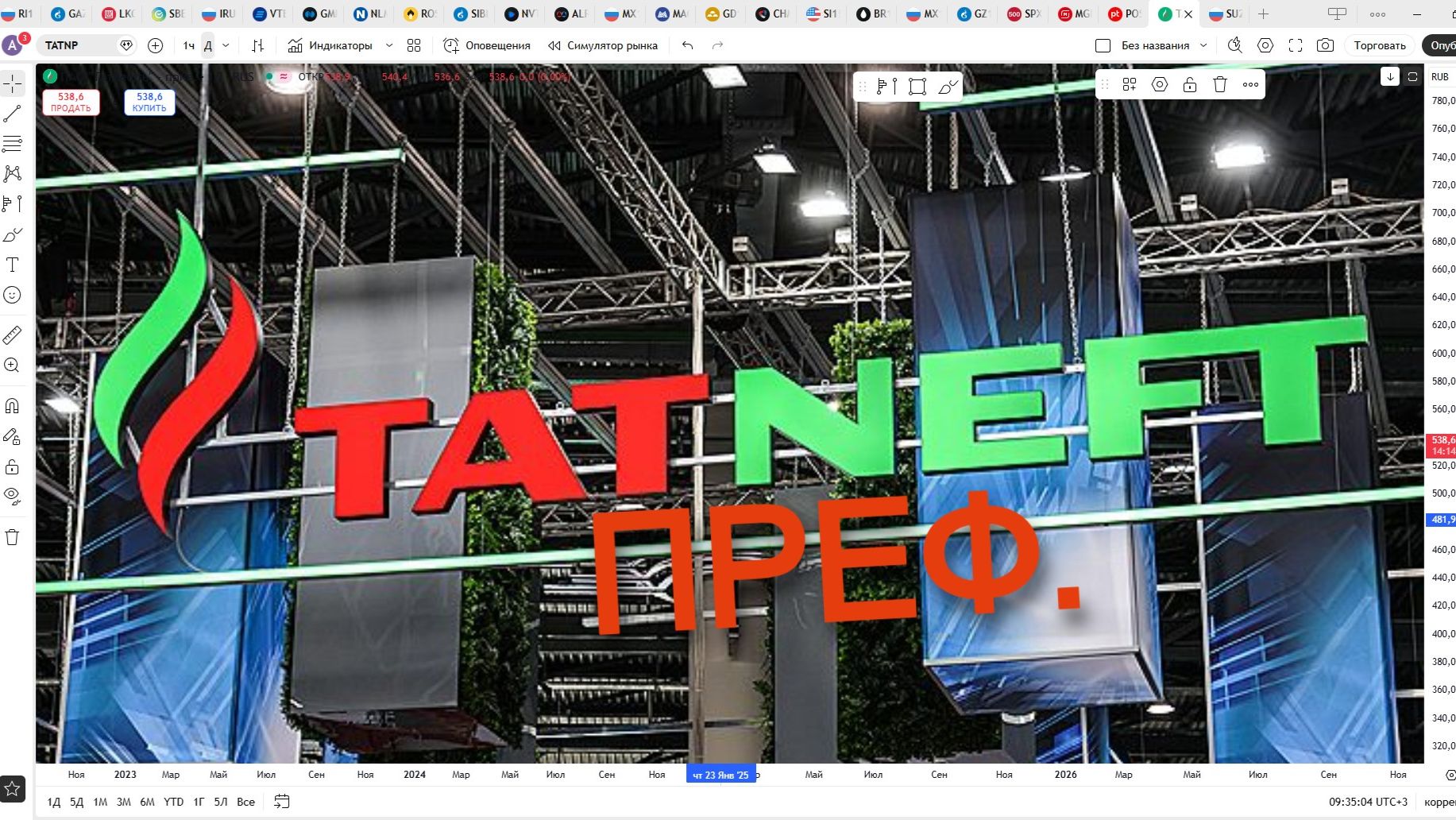Toggle the lock in floating drawing toolbar
The width and height of the screenshot is (1456, 820).
coord(1190,84)
